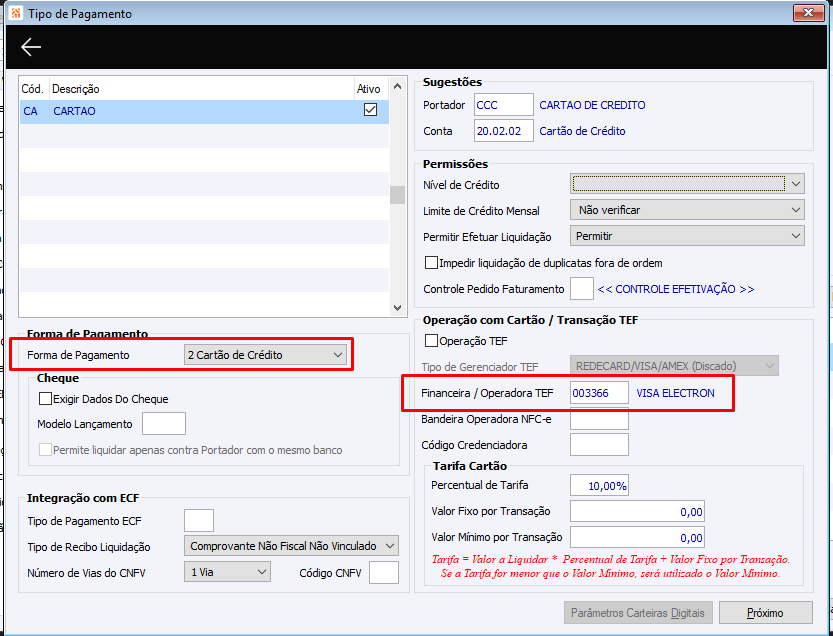Click the Valor Mínimo por Transação field
833x636 pixels.
pos(637,537)
